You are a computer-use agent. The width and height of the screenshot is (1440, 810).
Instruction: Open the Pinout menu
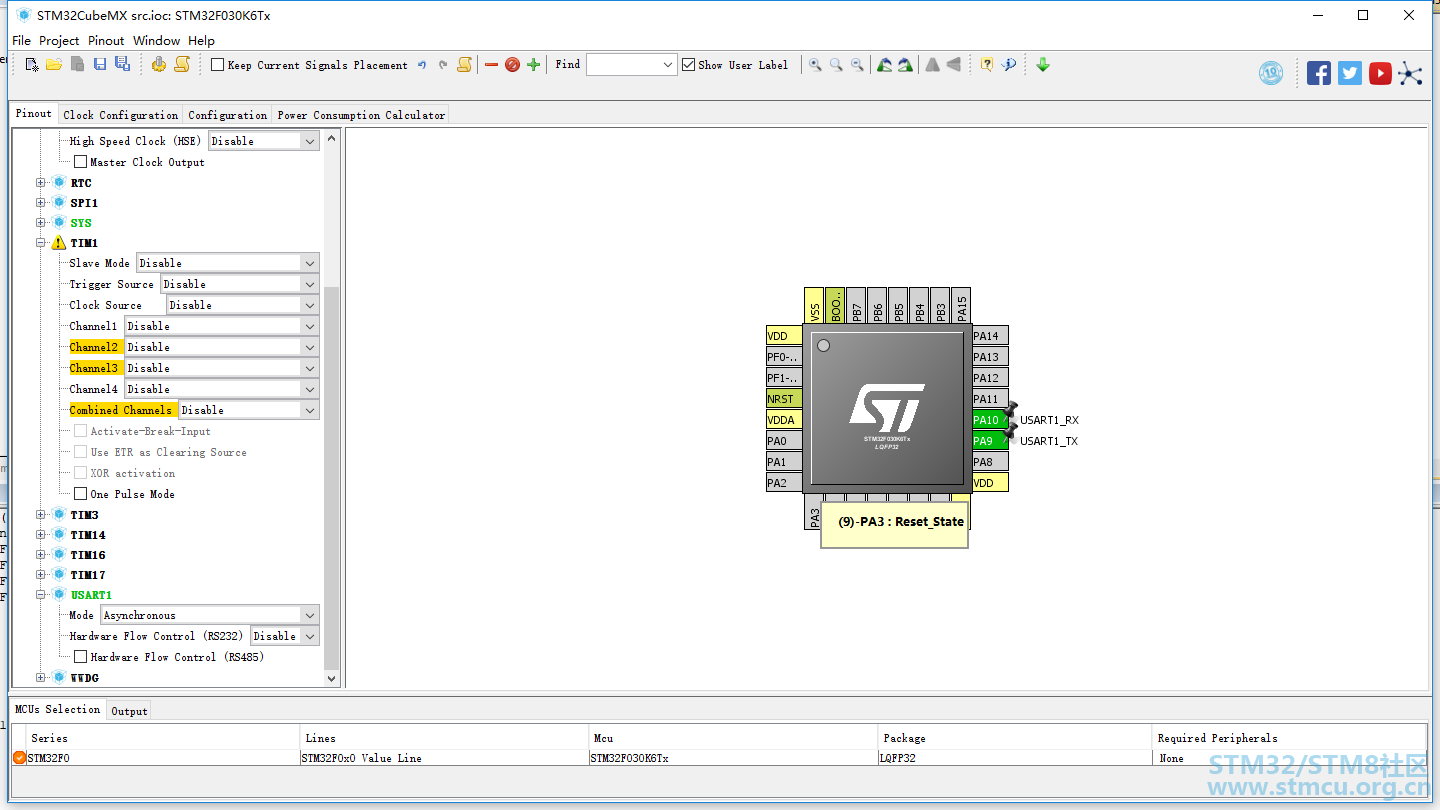106,41
